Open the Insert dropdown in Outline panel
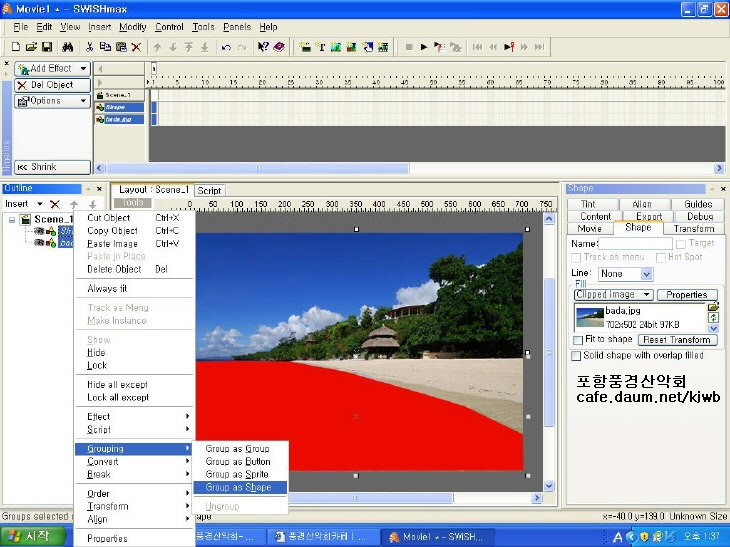The height and width of the screenshot is (547, 730). click(x=40, y=204)
